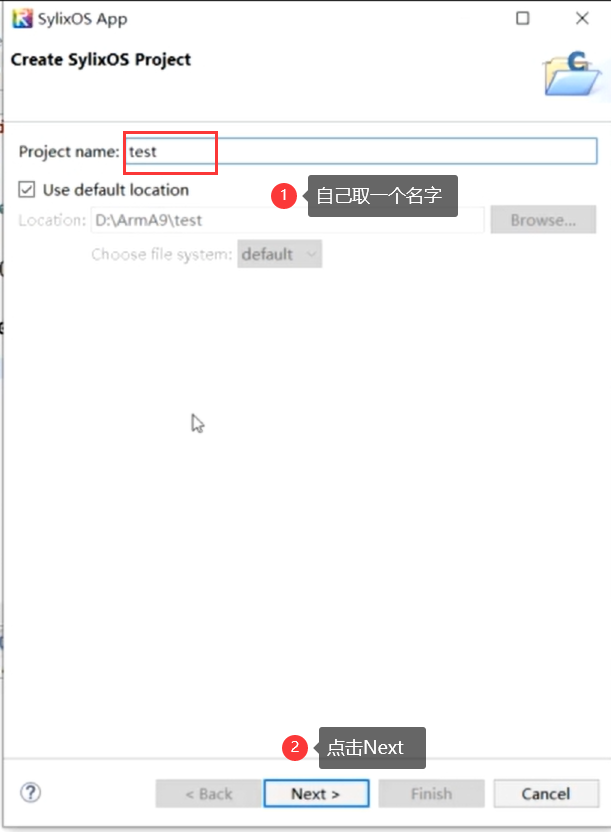Screen dimensions: 611x832
Task: Click the dropdown arrow beside default
Action: click(x=312, y=254)
